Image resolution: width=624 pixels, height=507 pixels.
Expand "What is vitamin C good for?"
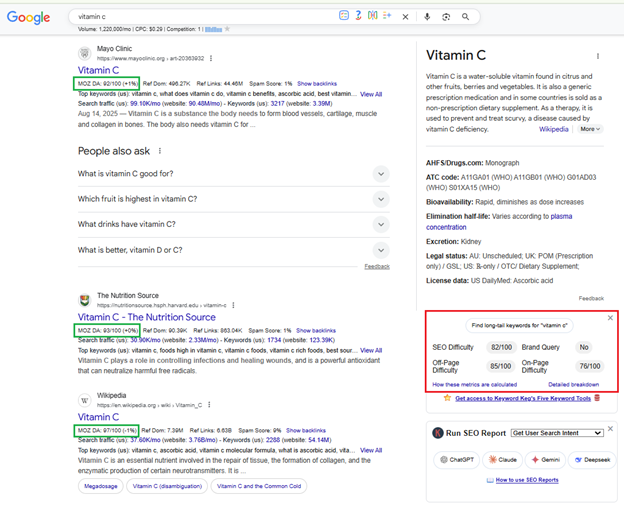380,174
